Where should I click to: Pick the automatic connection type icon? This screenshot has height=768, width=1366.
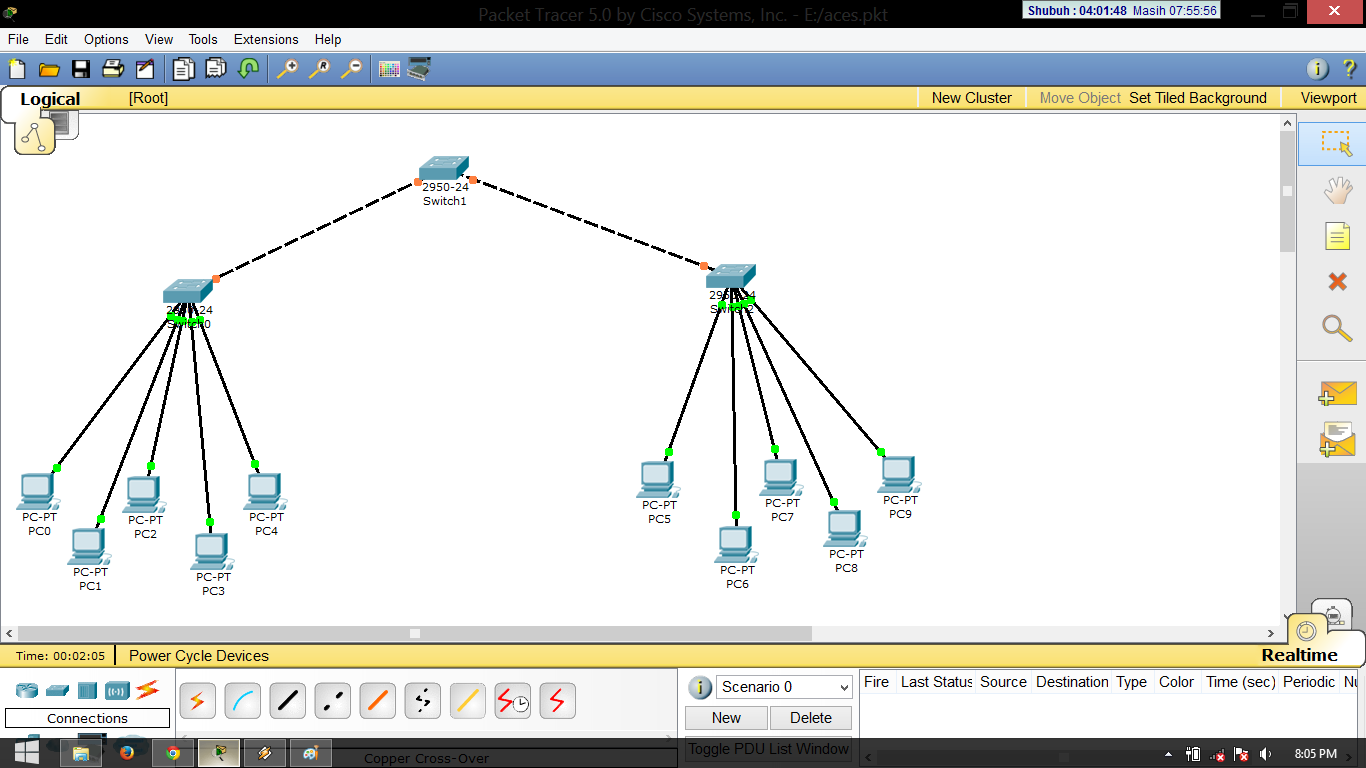coord(197,701)
